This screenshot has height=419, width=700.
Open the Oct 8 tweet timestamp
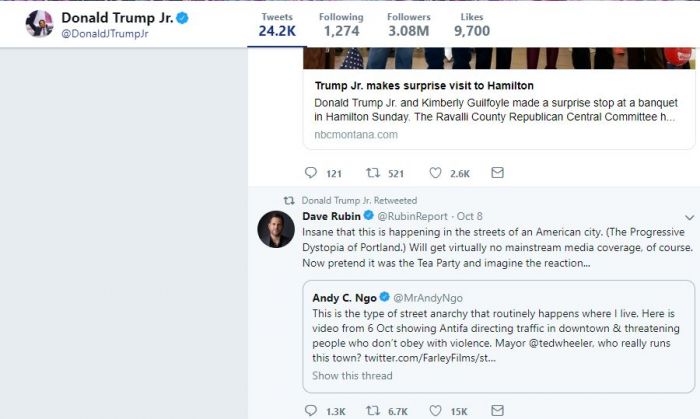coord(469,216)
